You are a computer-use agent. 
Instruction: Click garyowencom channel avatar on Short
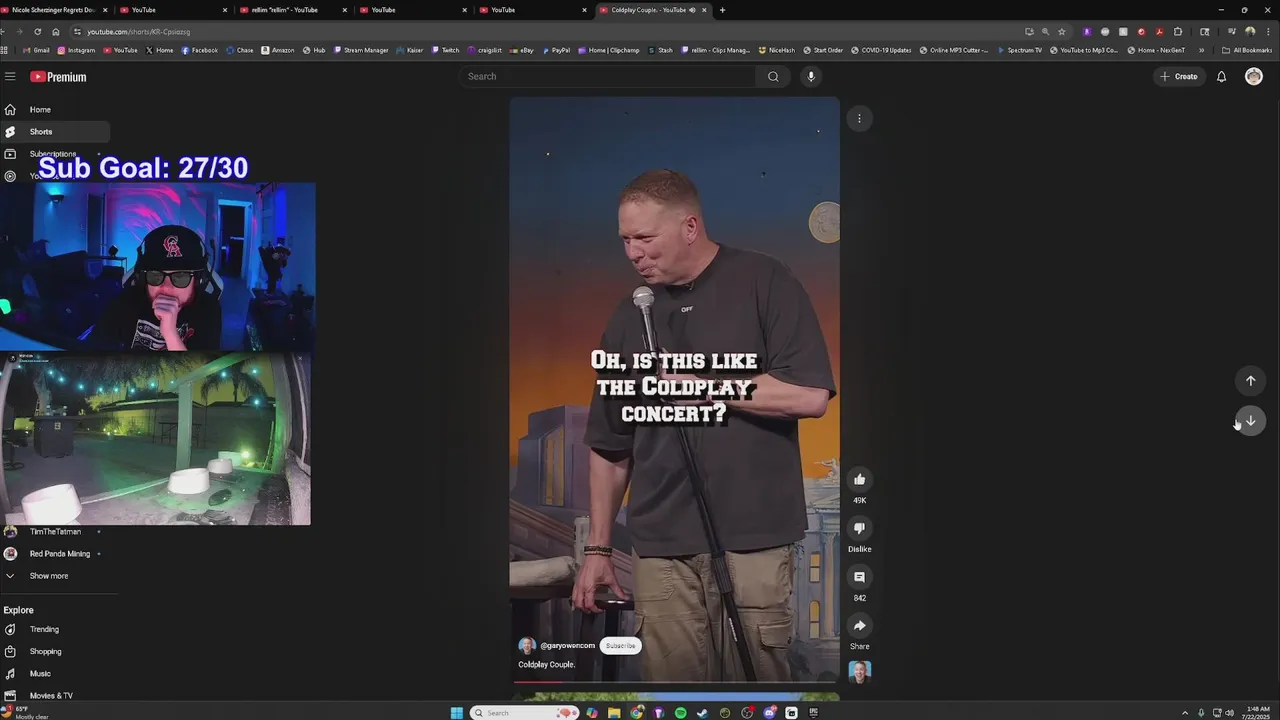[x=527, y=646]
